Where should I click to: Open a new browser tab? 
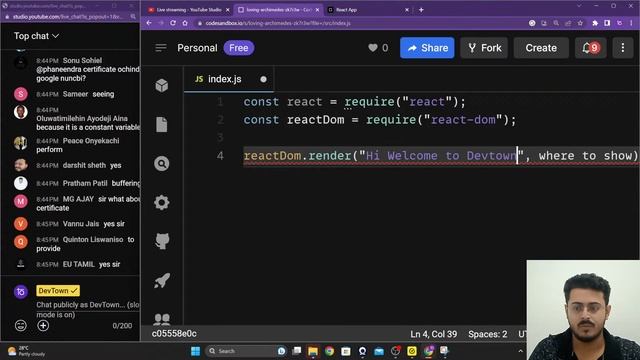[421, 9]
